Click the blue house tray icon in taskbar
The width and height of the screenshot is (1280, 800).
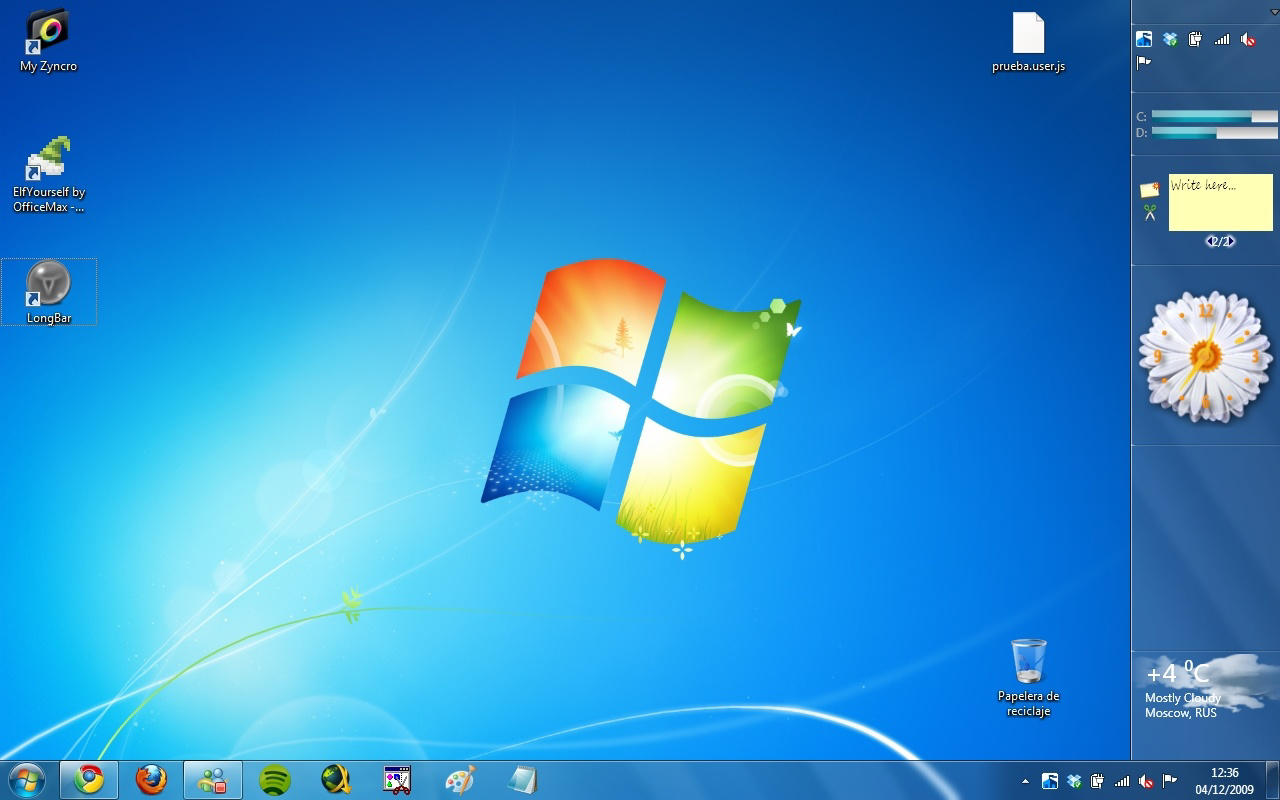point(1049,781)
